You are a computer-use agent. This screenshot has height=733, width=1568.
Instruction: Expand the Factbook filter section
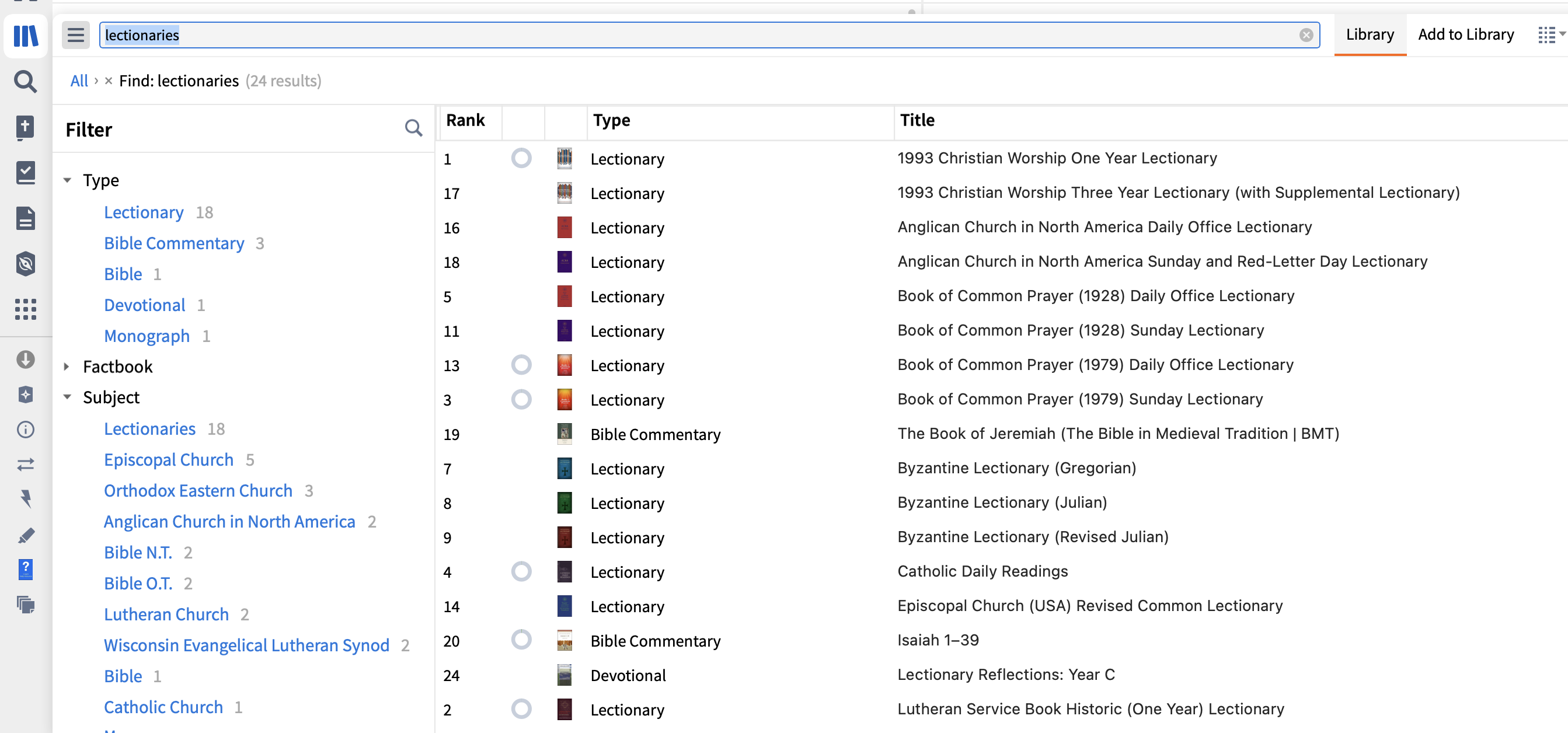[x=68, y=366]
